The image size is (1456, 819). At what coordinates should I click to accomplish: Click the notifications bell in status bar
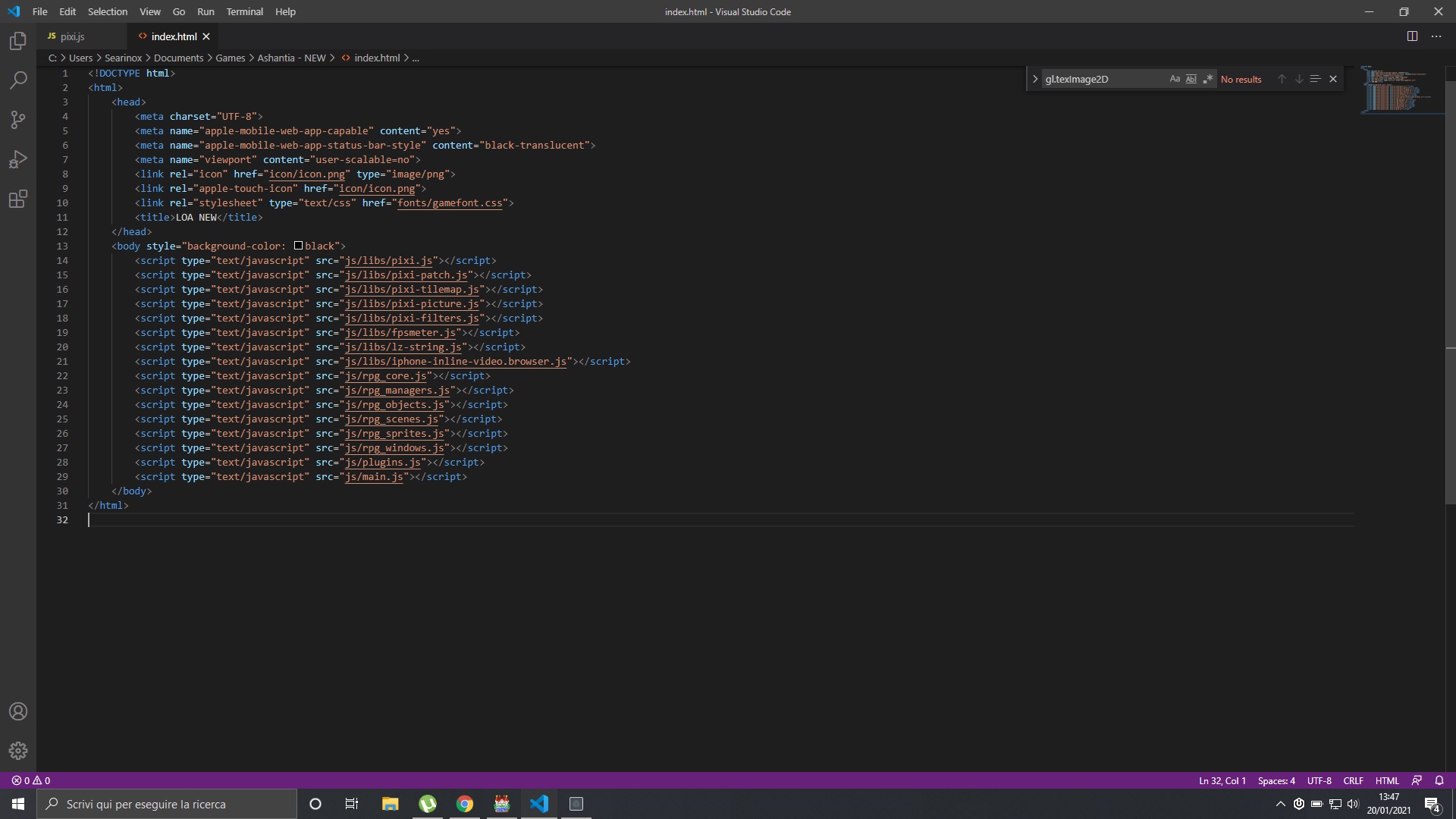click(1440, 780)
